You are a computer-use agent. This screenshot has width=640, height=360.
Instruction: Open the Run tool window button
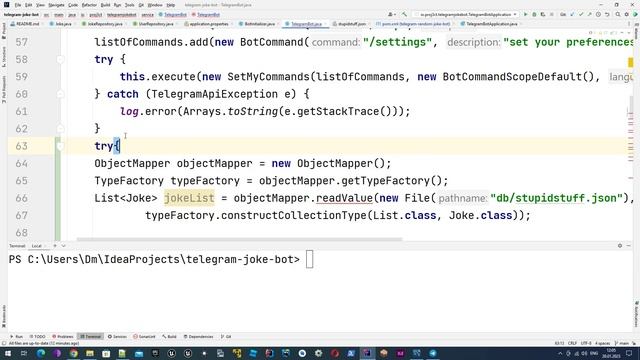16,337
